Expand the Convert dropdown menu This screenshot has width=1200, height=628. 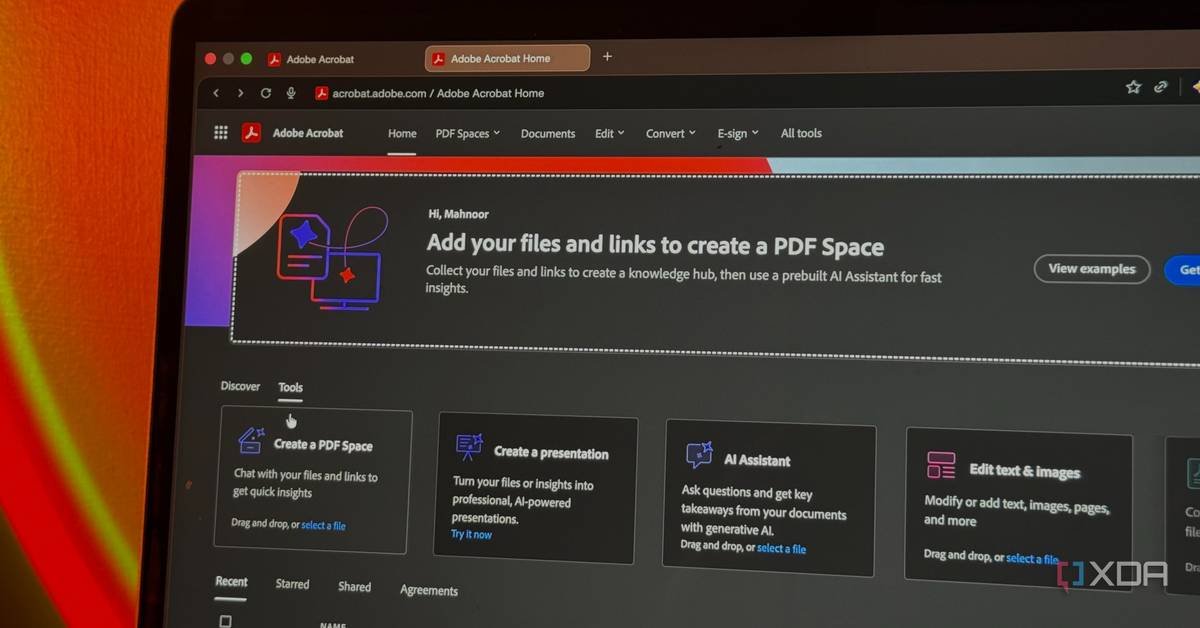tap(670, 133)
